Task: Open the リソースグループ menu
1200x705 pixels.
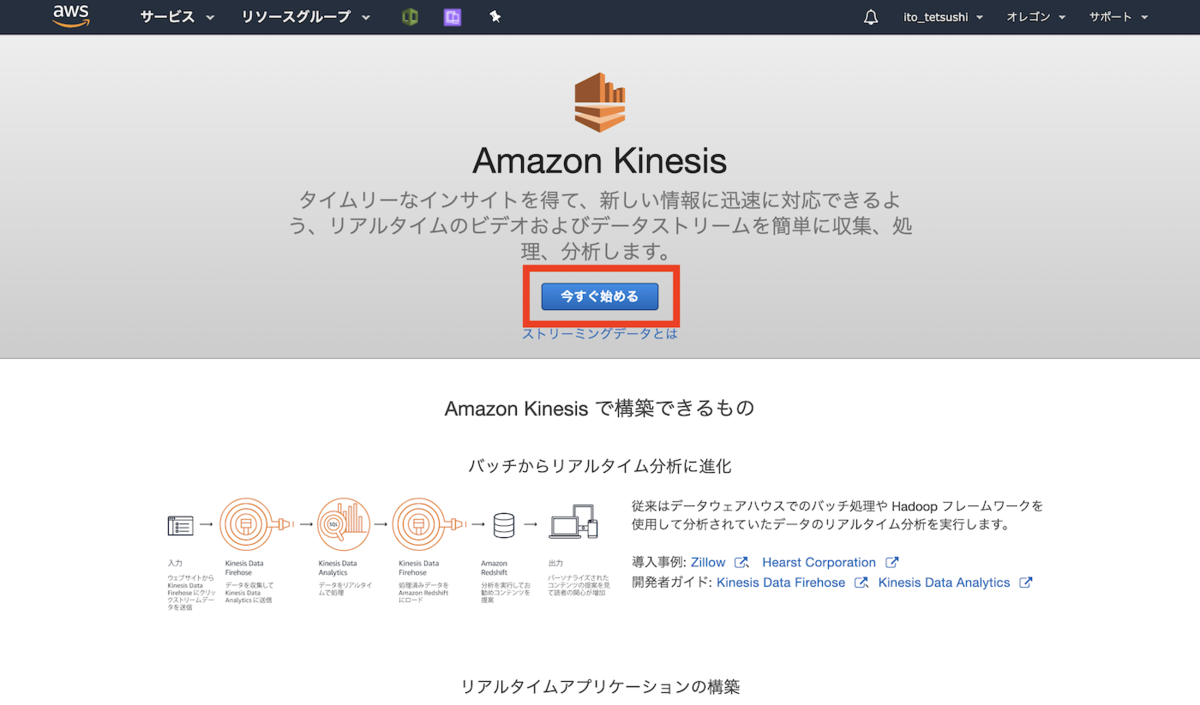Action: tap(297, 16)
